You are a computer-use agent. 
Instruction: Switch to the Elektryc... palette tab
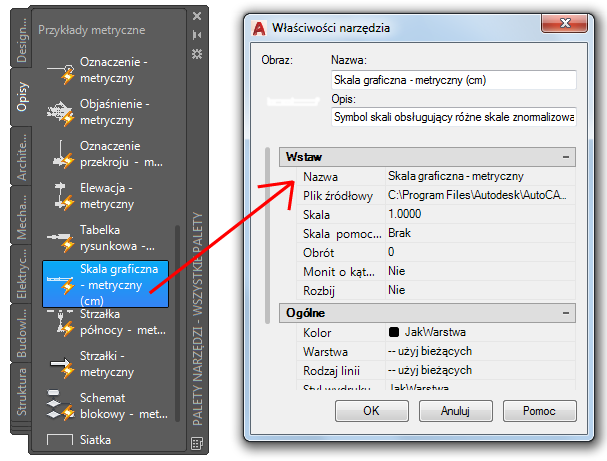(21, 274)
